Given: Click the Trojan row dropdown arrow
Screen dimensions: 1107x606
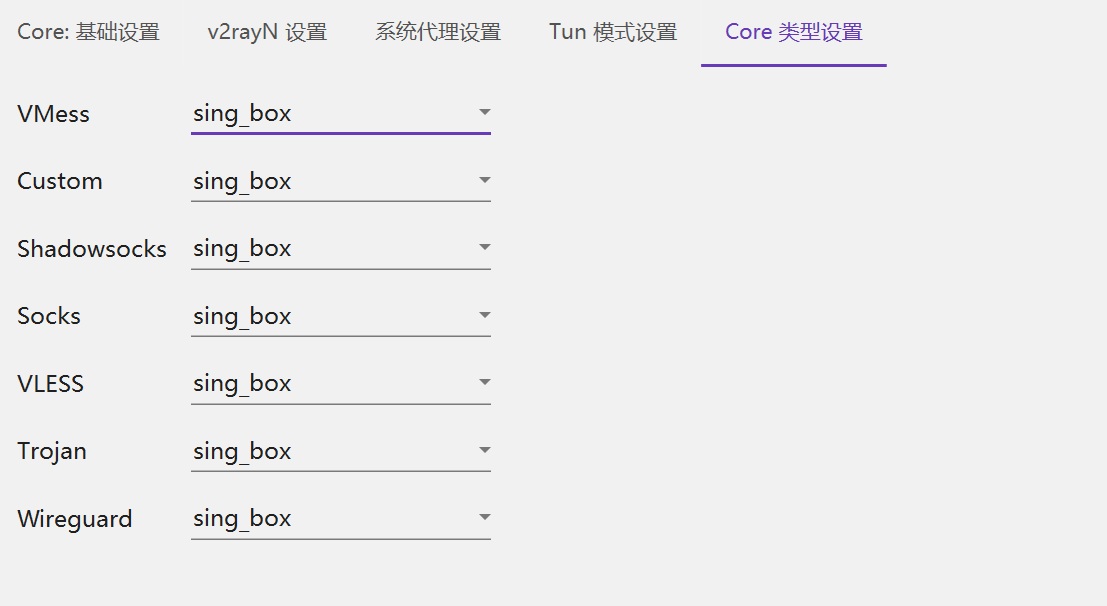Looking at the screenshot, I should click(x=484, y=450).
